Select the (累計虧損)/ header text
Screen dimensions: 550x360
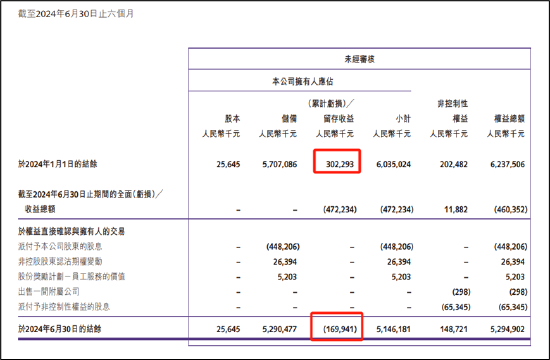(x=331, y=104)
